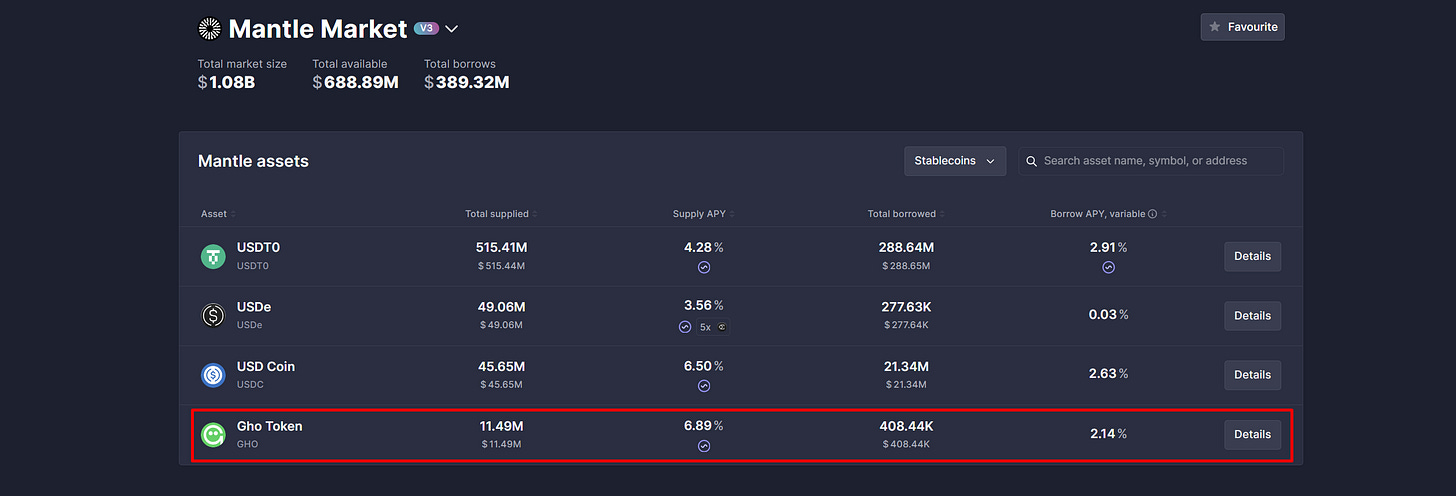Sort the table by Asset column
The width and height of the screenshot is (1456, 496).
218,214
